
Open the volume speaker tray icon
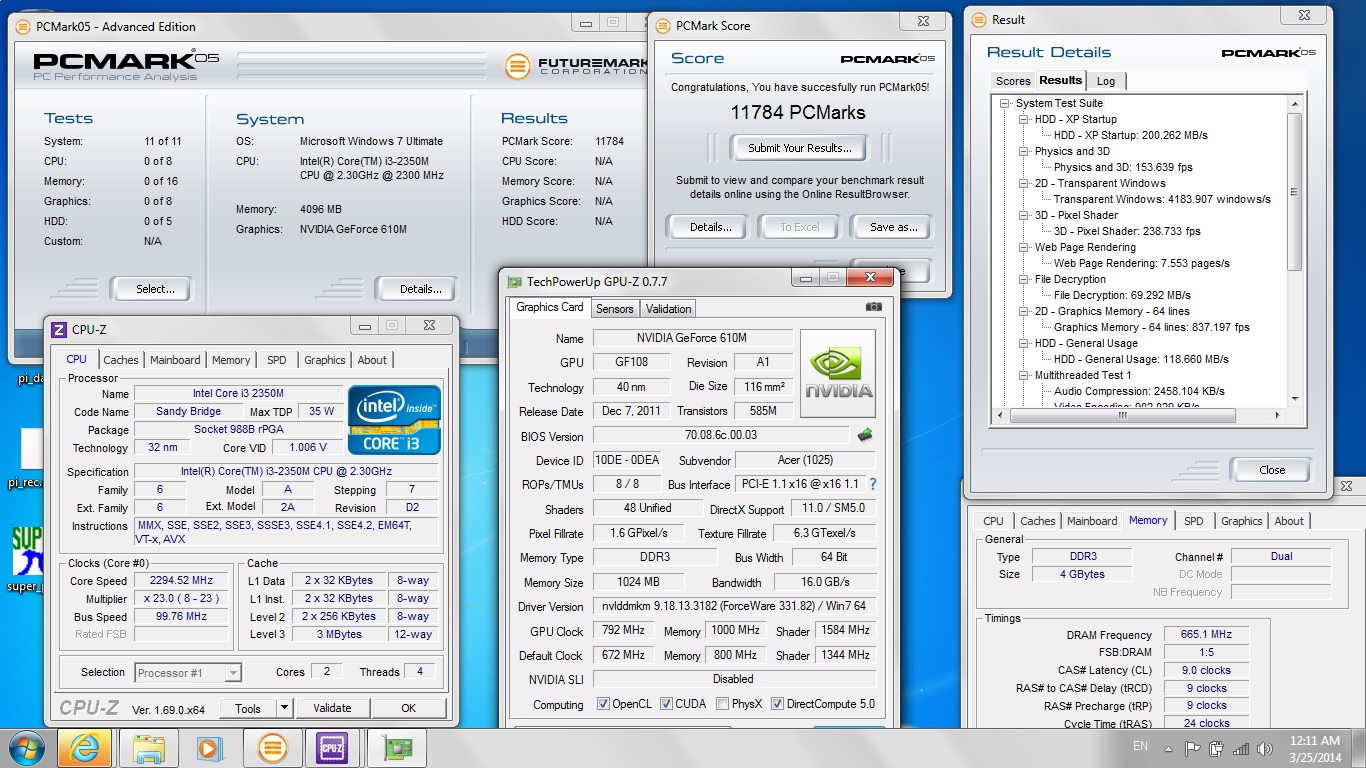tap(1263, 748)
